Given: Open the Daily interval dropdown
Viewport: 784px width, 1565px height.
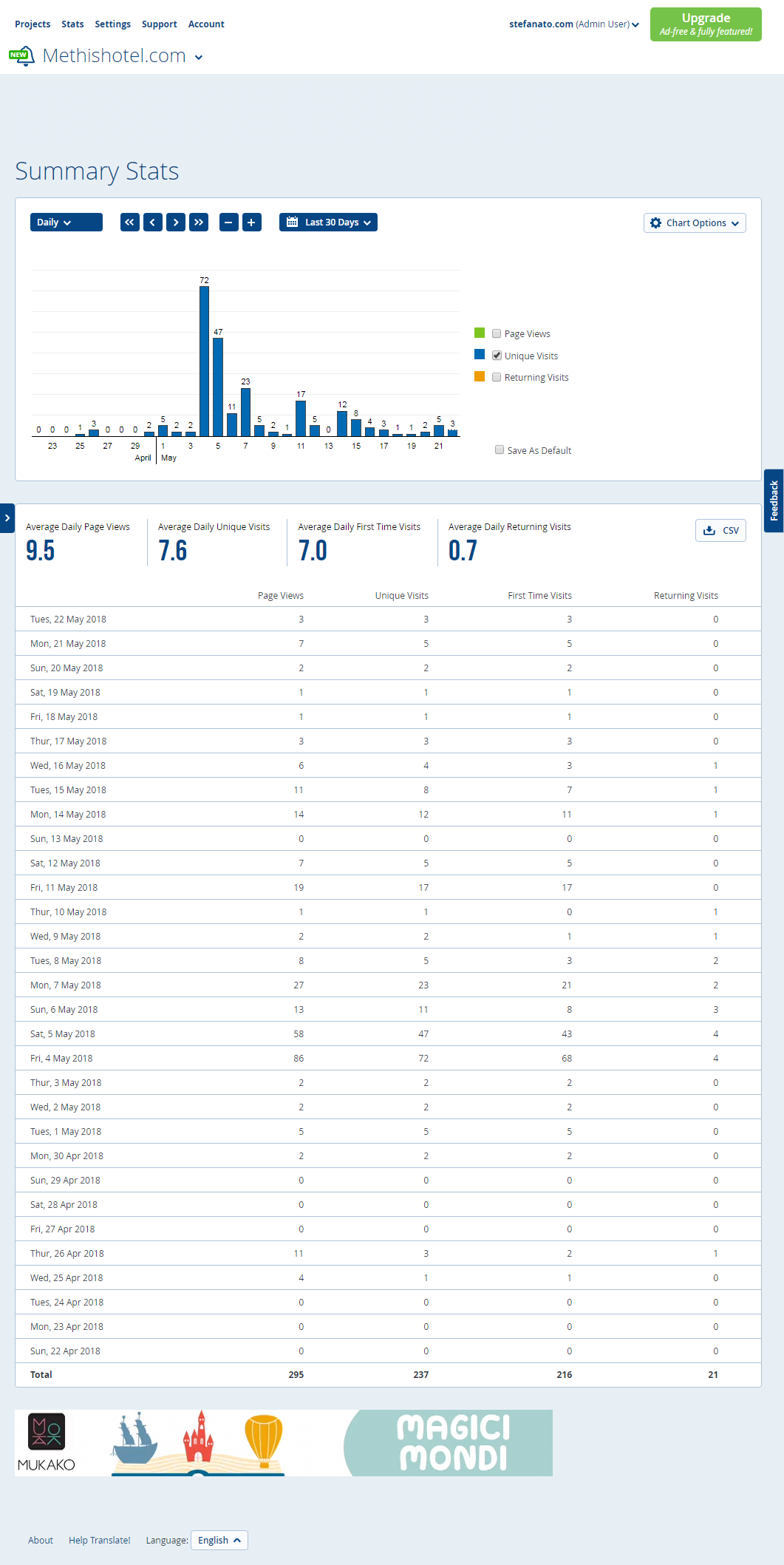Looking at the screenshot, I should pos(67,222).
